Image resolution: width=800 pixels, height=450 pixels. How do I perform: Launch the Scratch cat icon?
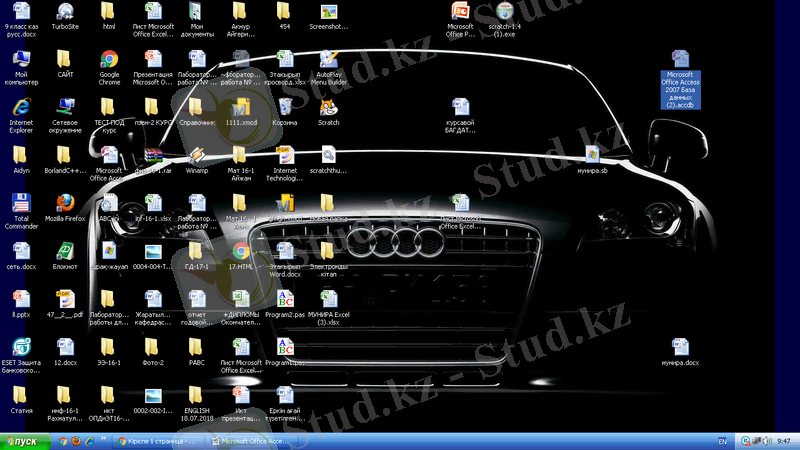[328, 107]
